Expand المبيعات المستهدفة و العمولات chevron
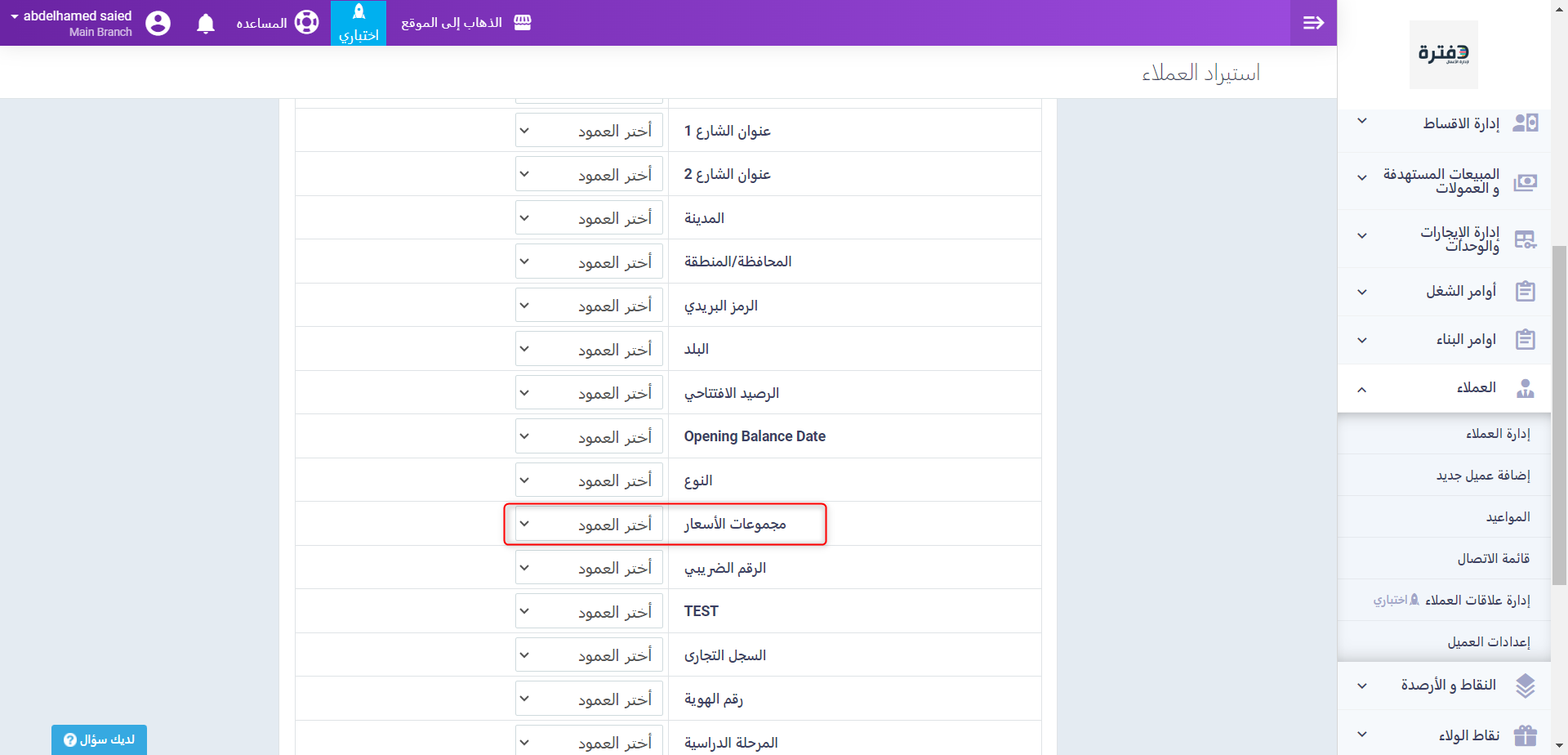1568x755 pixels. click(1362, 177)
